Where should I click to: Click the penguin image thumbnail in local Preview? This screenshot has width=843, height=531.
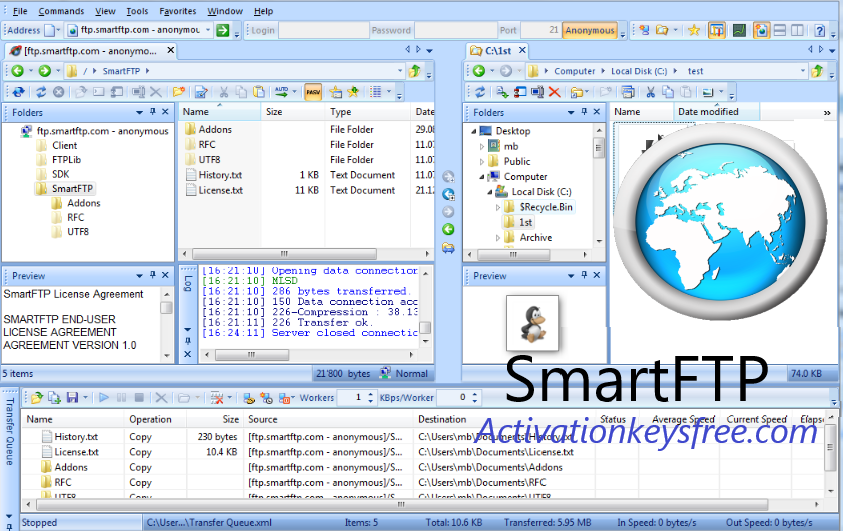tap(532, 323)
